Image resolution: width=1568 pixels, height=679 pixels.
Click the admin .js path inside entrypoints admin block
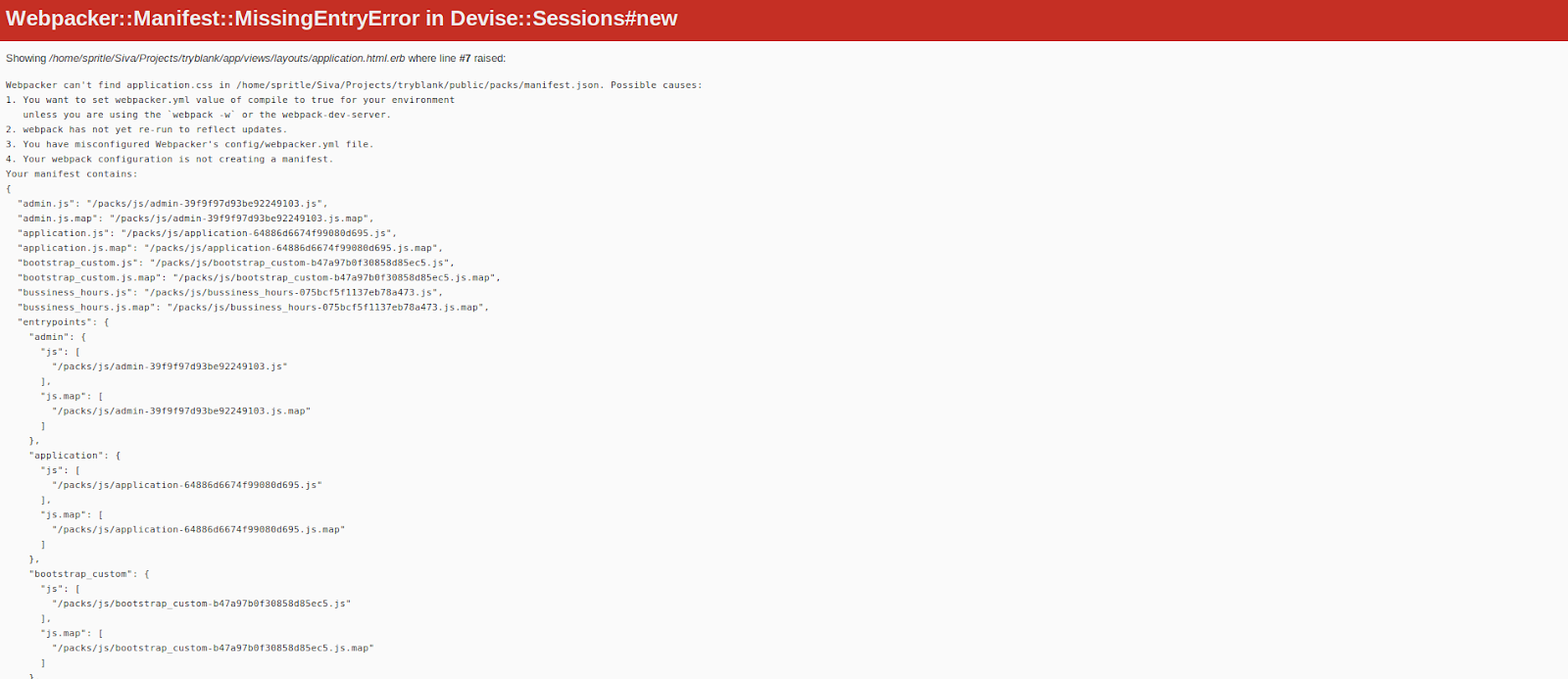coord(170,366)
